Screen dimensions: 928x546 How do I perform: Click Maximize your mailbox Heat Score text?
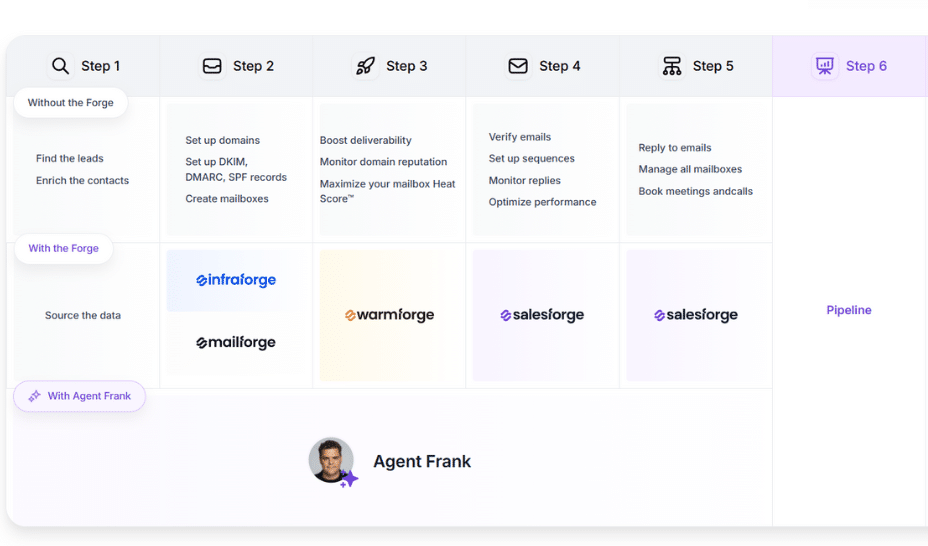point(387,191)
